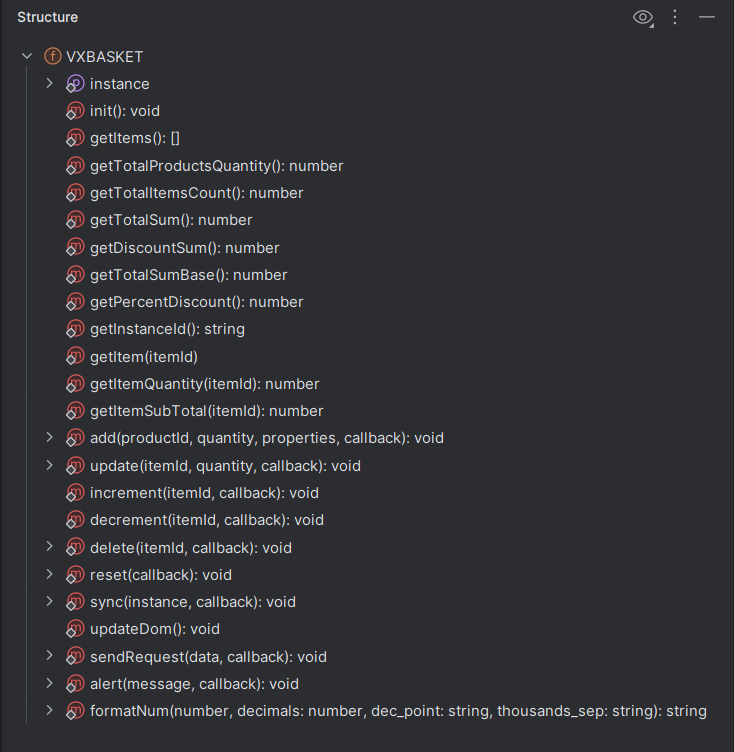
Task: Select getItems() in the structure tree
Action: [x=134, y=138]
